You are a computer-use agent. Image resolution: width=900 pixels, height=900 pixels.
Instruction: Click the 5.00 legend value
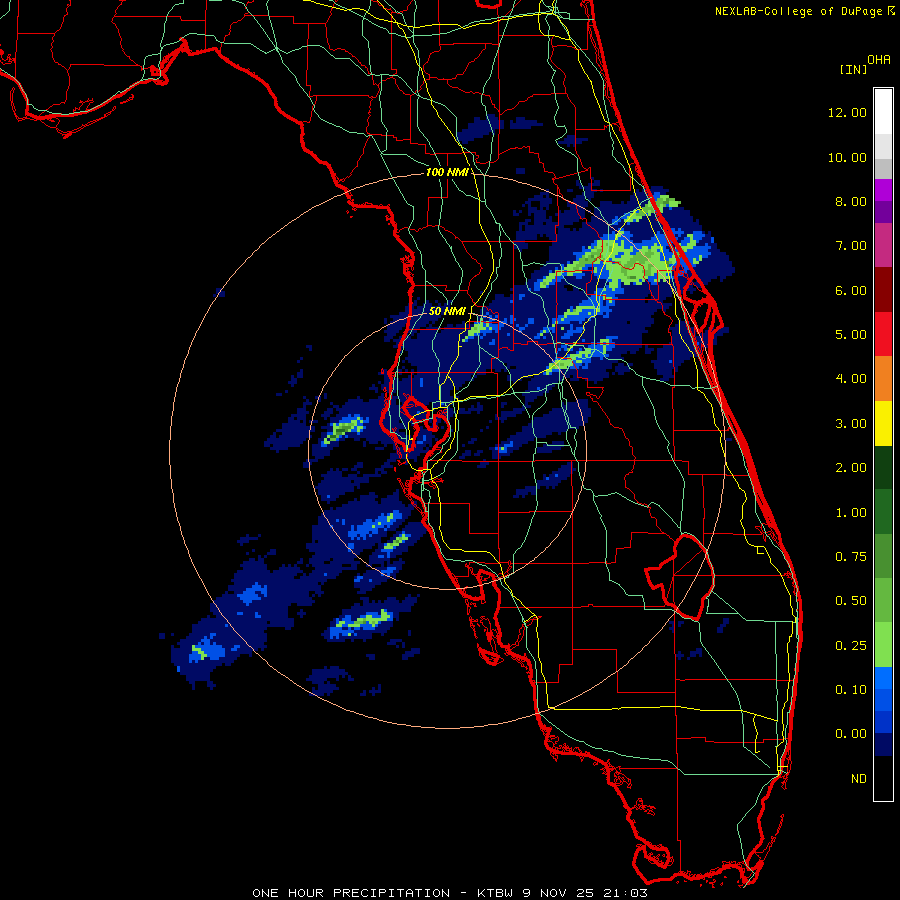point(851,335)
